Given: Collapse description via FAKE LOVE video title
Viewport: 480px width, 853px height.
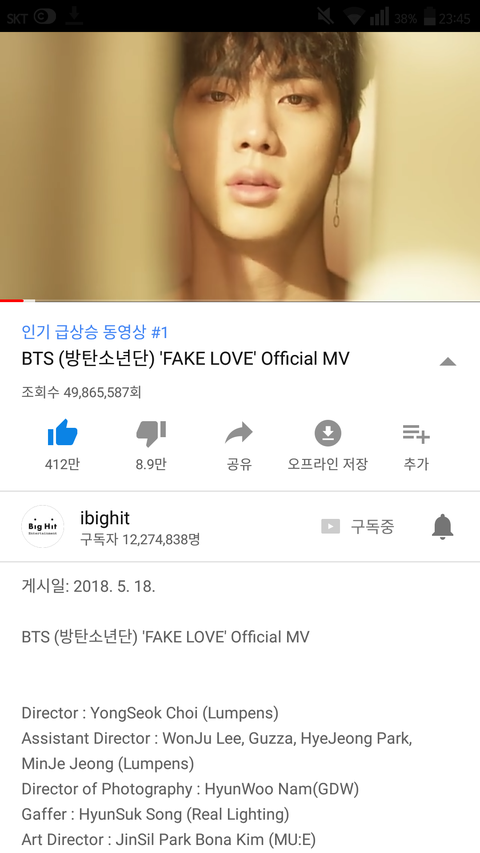Looking at the screenshot, I should [186, 359].
